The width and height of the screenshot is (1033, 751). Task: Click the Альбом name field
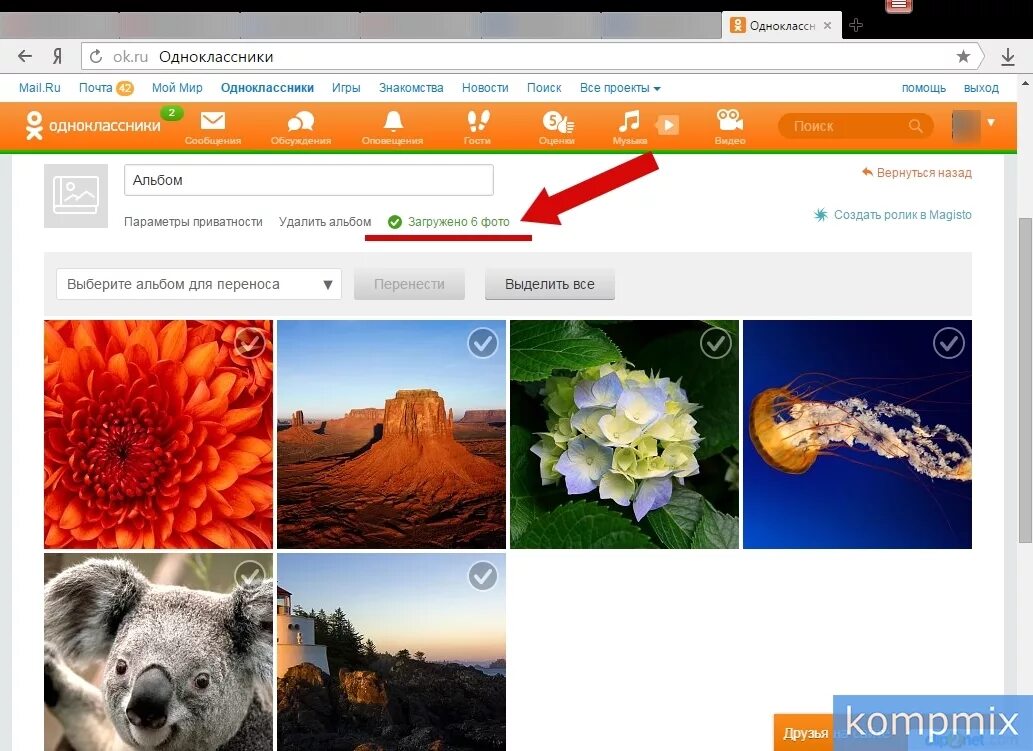pyautogui.click(x=308, y=180)
